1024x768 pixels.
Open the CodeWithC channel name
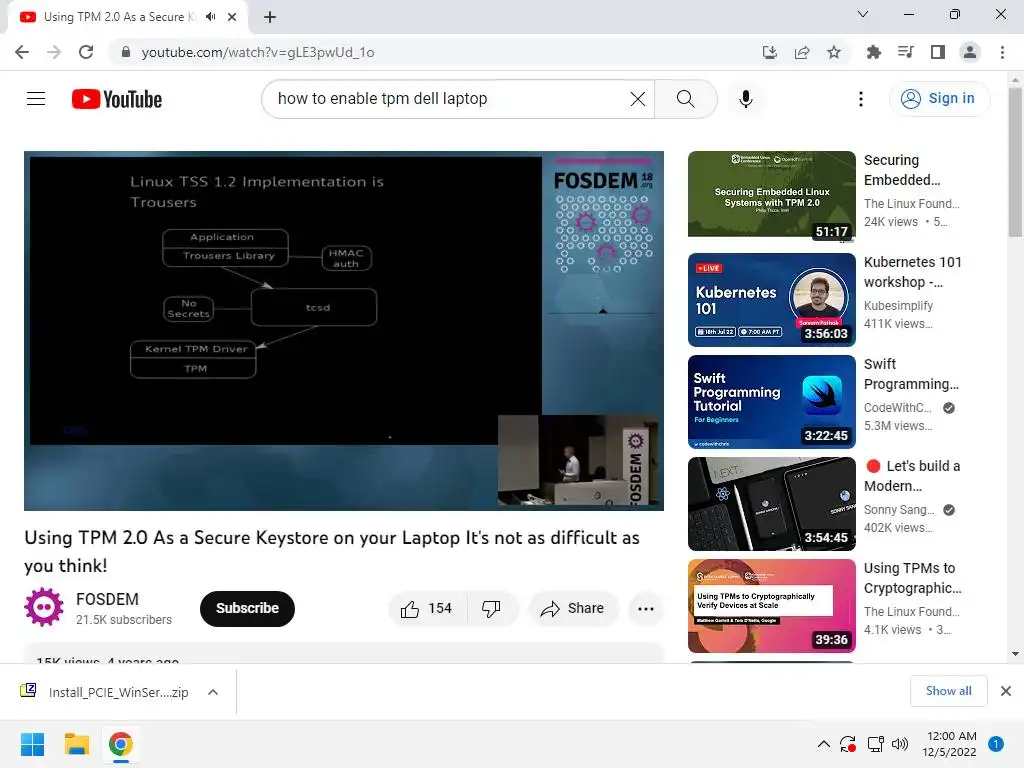point(897,408)
